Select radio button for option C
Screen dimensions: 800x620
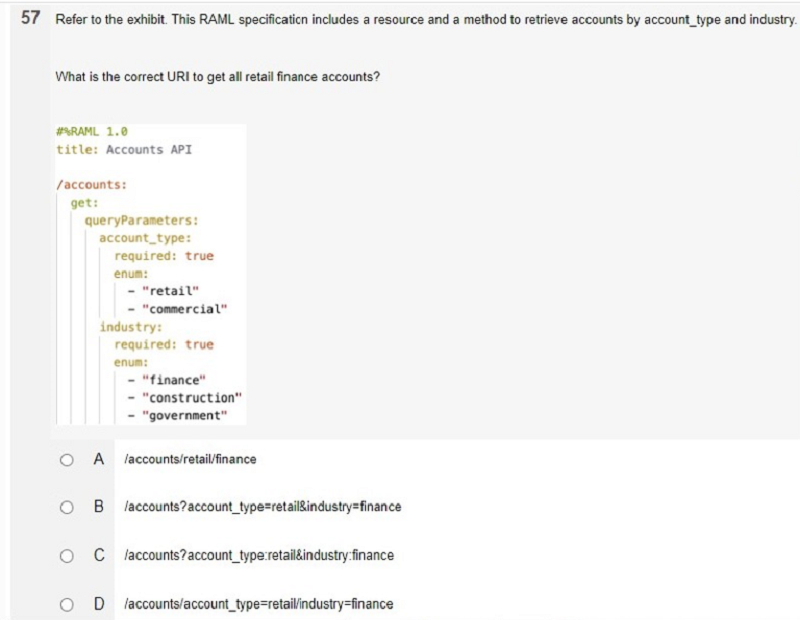[66, 556]
